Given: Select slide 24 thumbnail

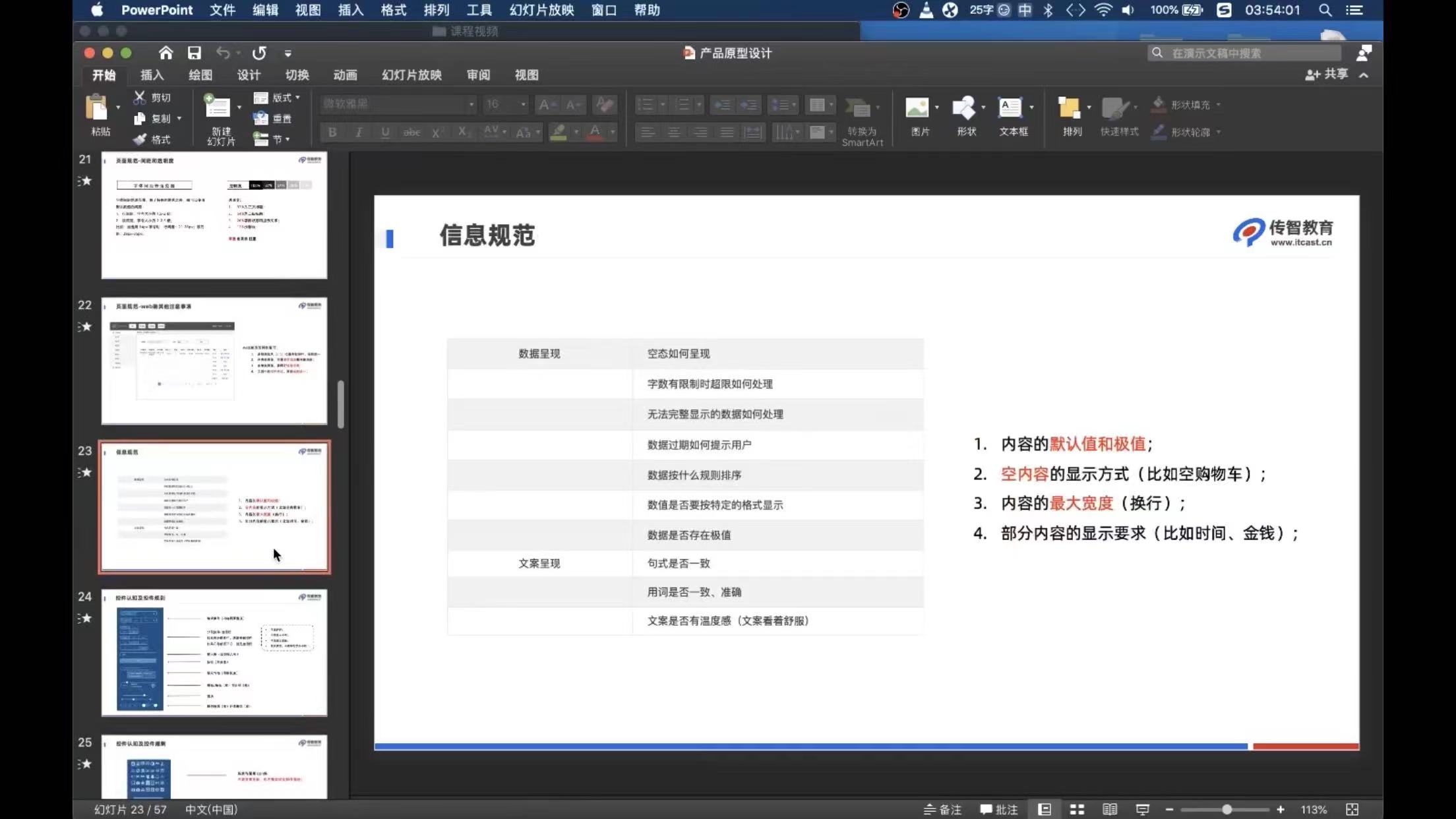Looking at the screenshot, I should pos(214,652).
